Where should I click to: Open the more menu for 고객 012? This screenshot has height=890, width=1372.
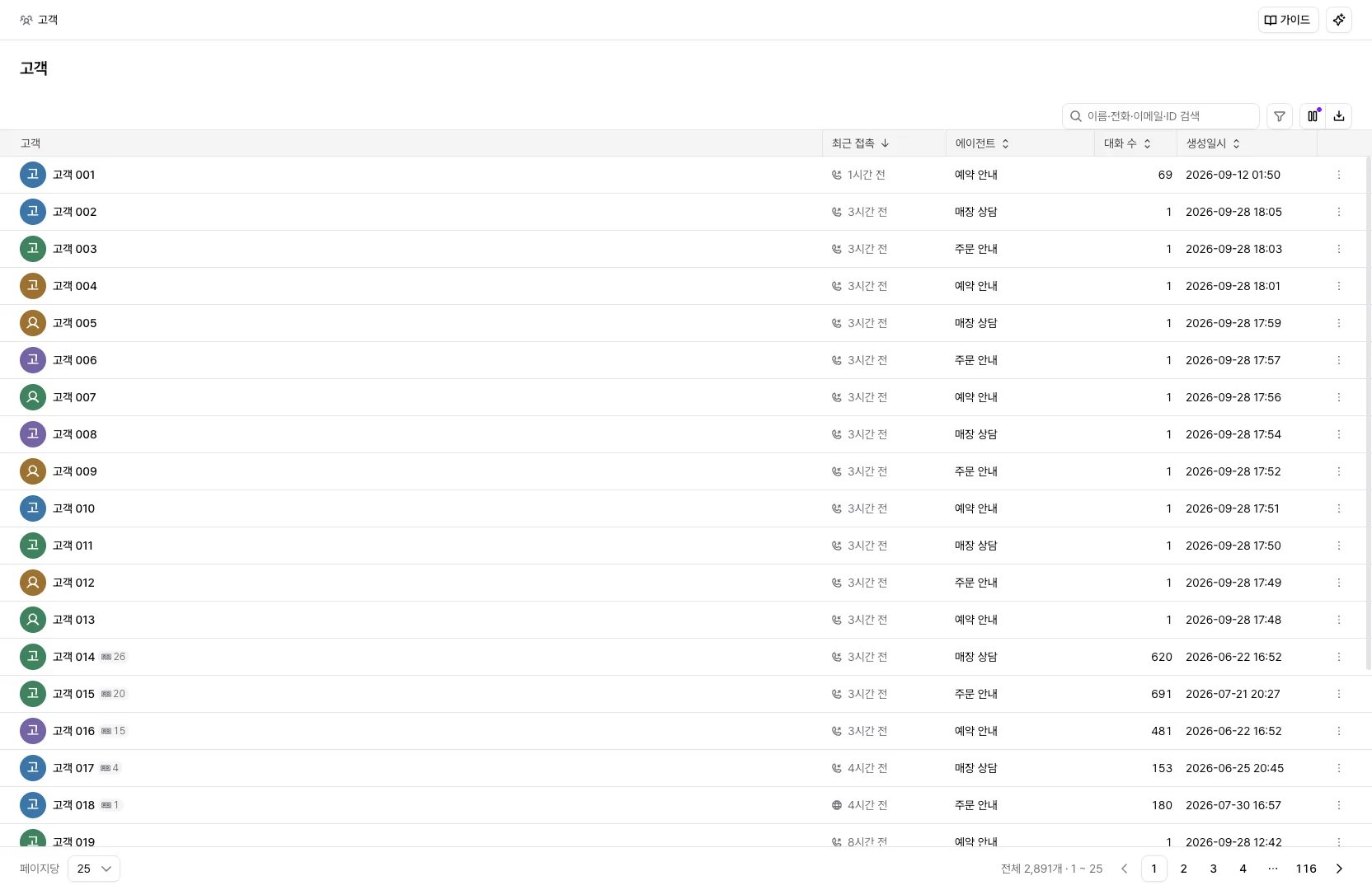pyautogui.click(x=1339, y=583)
